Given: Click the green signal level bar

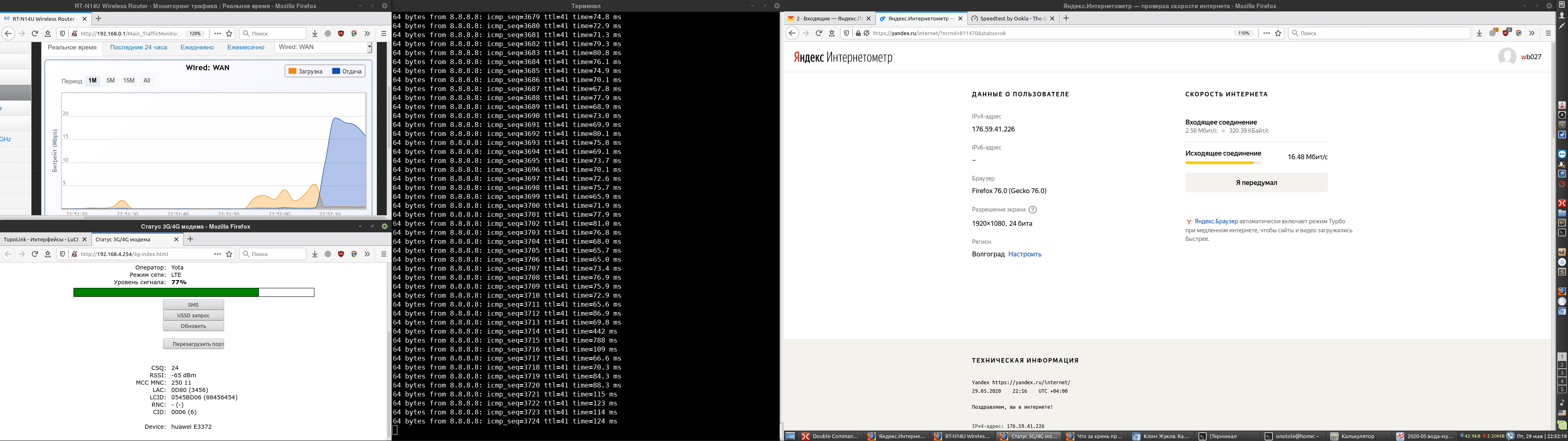Looking at the screenshot, I should [x=166, y=292].
